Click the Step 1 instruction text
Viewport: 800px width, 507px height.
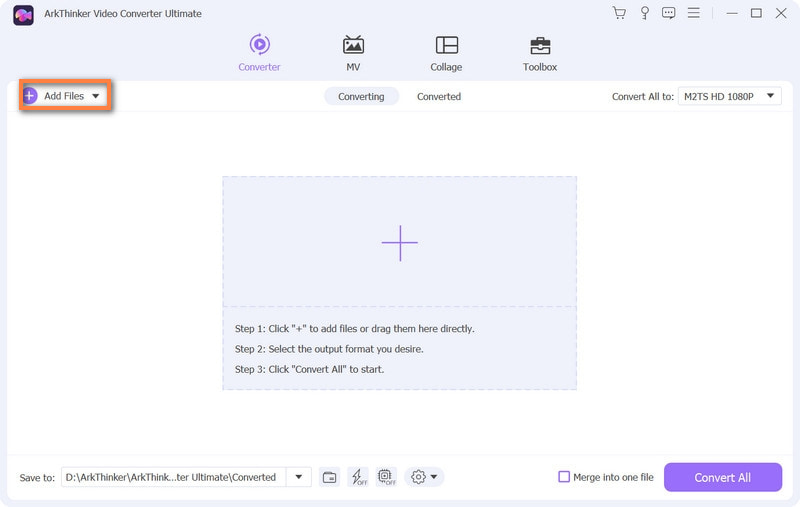[x=355, y=329]
